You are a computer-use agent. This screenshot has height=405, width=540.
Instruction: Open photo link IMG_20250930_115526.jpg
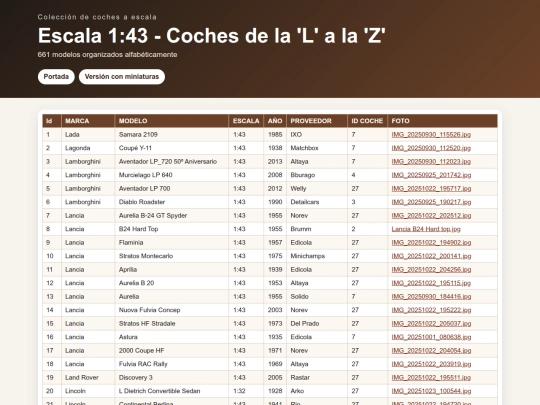coord(431,135)
